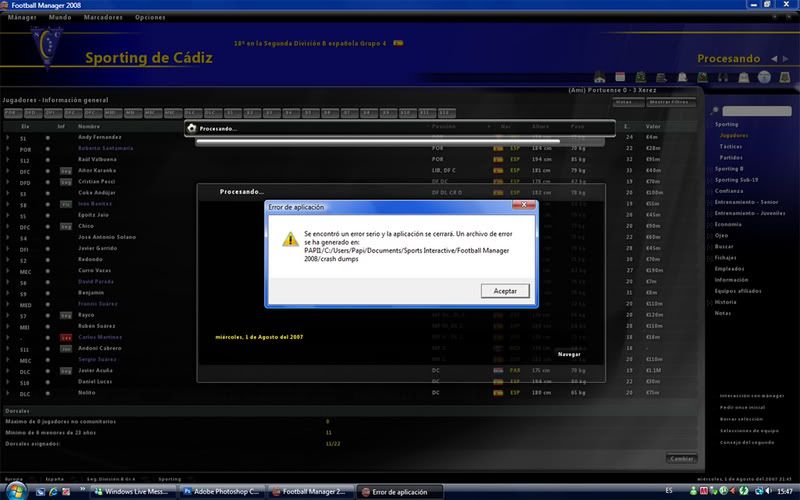The height and width of the screenshot is (500, 800).
Task: Expand the row arrow for Nolito
Action: tap(8, 393)
